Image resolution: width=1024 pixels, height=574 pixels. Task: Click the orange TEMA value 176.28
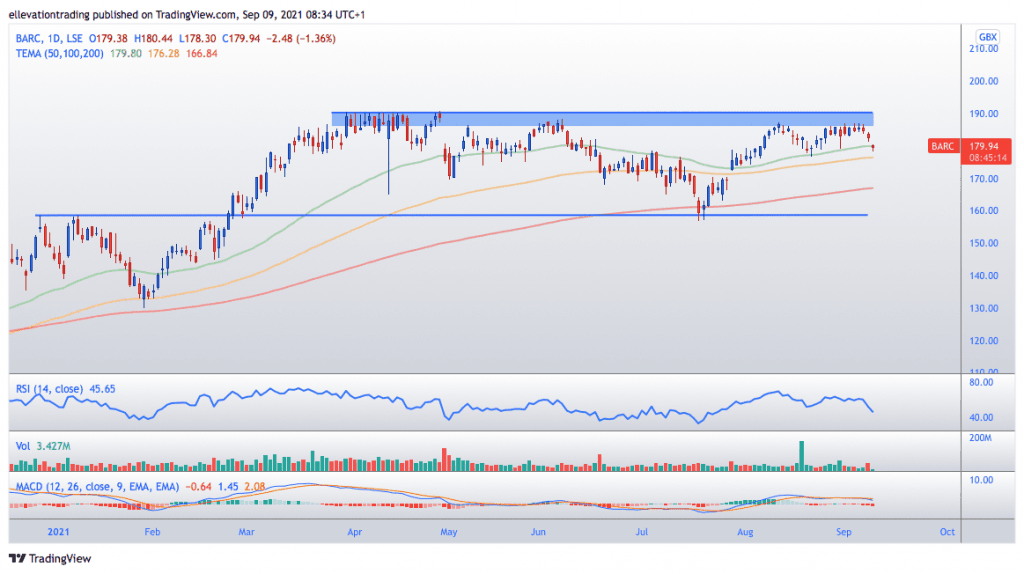[x=163, y=54]
